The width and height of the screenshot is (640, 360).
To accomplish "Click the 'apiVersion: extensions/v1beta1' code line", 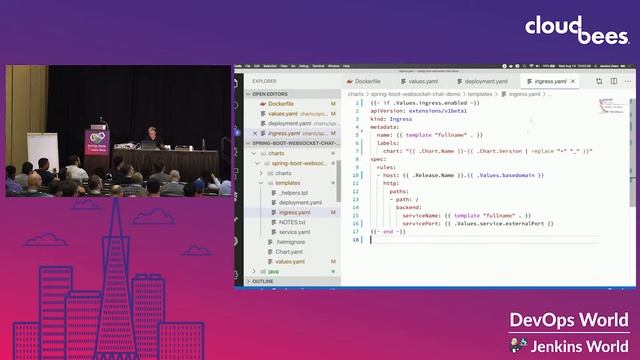I will 418,111.
